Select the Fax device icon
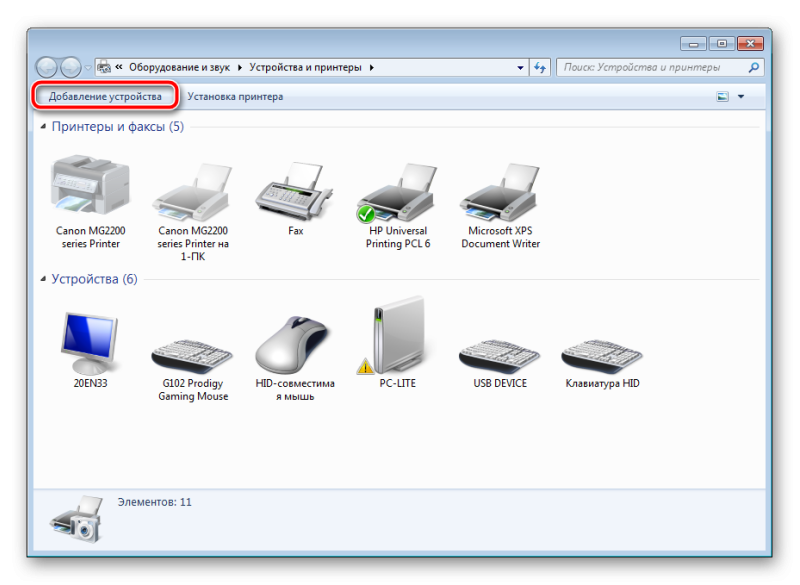The image size is (800, 585). click(295, 191)
